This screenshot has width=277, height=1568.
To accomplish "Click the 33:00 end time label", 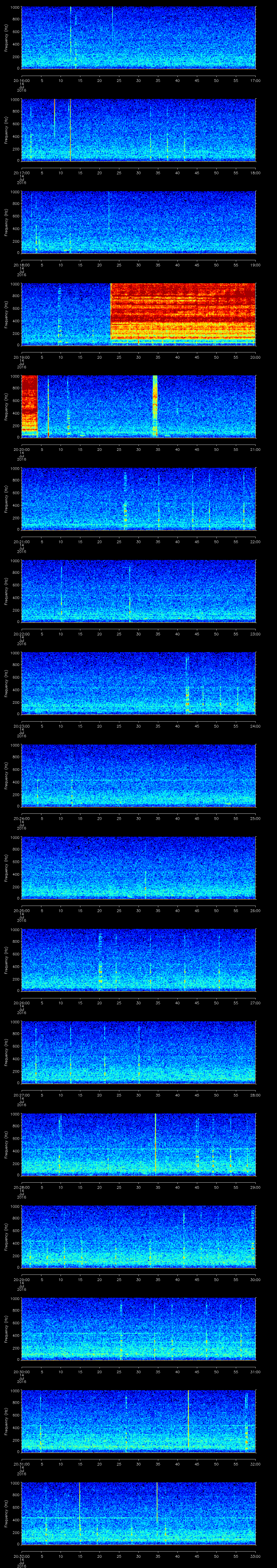I will 256,1555.
